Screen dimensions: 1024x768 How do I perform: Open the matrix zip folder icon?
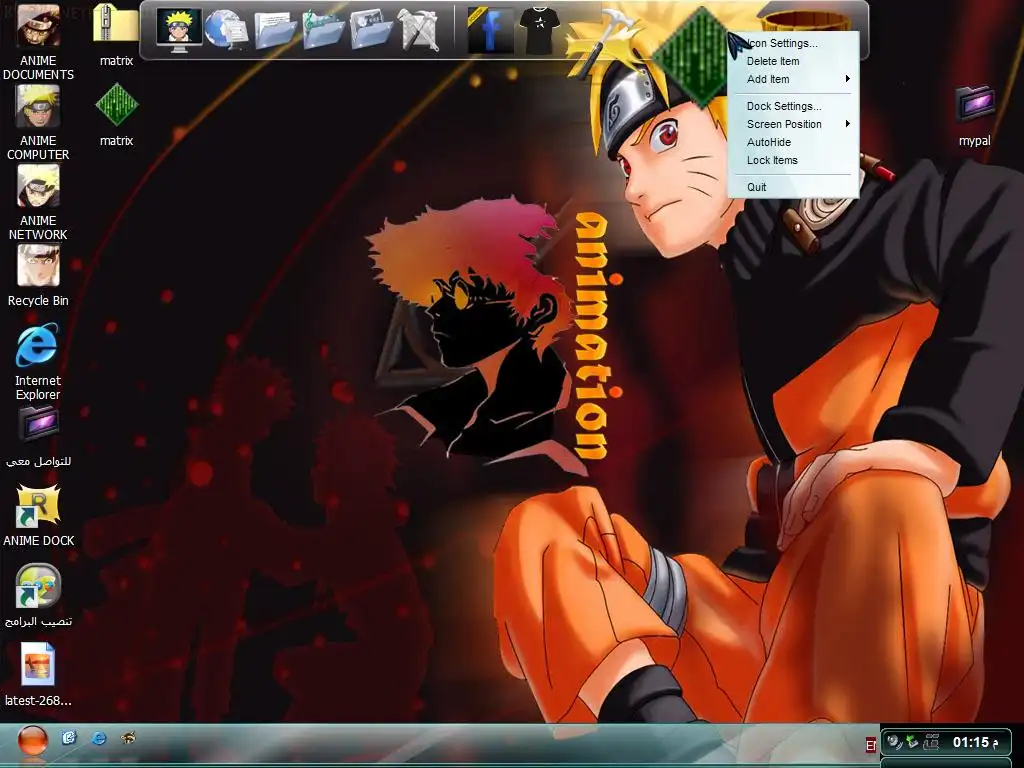click(116, 36)
